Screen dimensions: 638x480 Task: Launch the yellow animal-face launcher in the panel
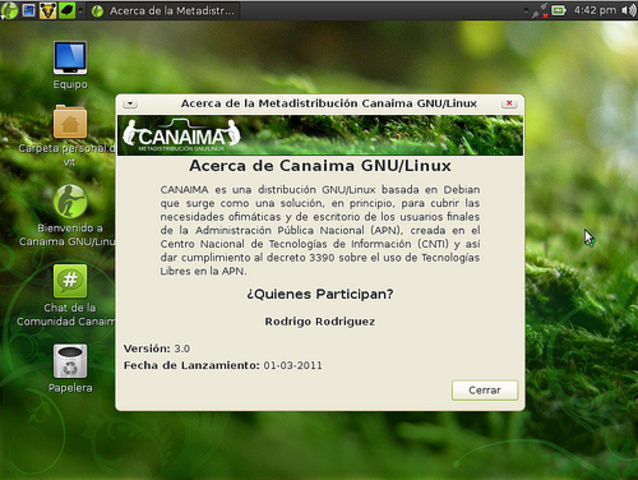coord(48,11)
